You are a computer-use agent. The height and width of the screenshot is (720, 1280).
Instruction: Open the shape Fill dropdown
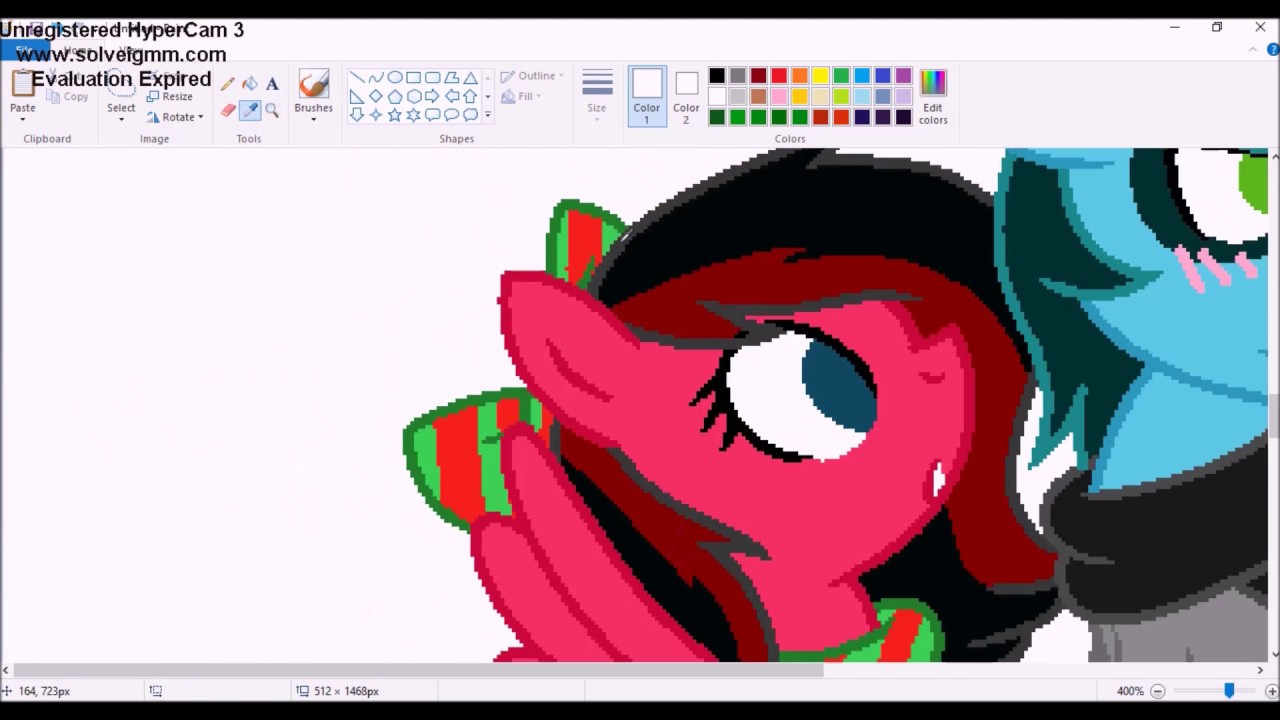521,96
